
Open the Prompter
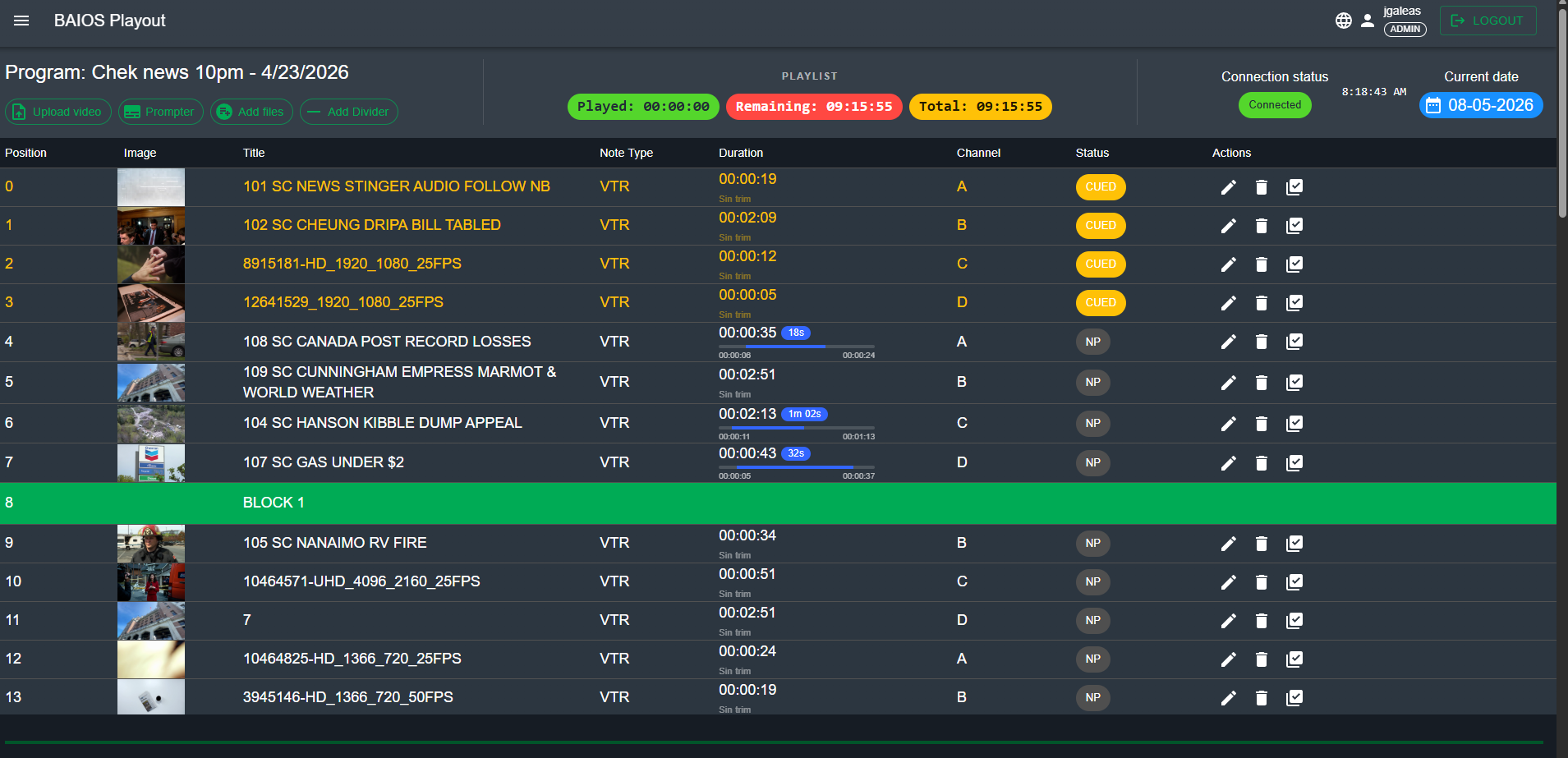coord(161,112)
